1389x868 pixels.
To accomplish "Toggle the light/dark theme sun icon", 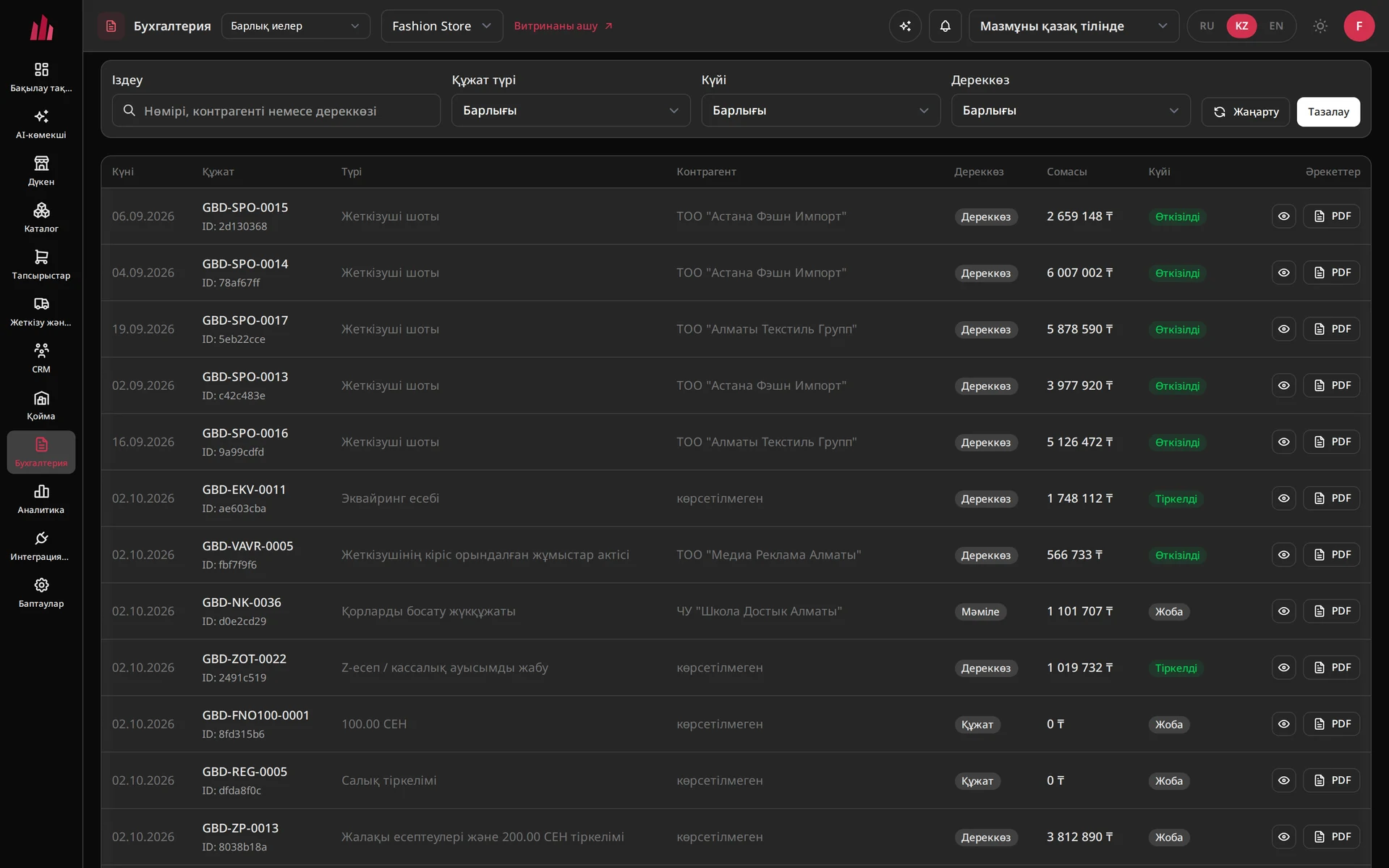I will point(1320,26).
